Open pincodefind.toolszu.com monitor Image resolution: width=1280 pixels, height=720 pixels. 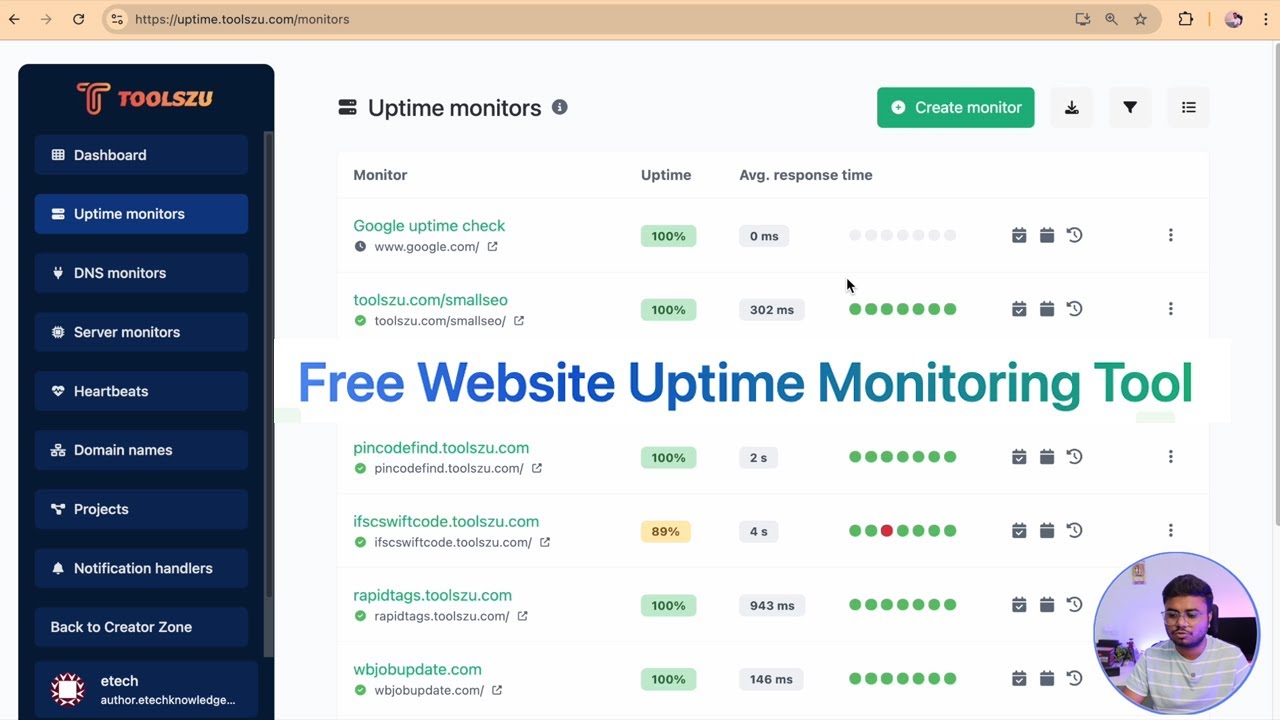(x=441, y=448)
